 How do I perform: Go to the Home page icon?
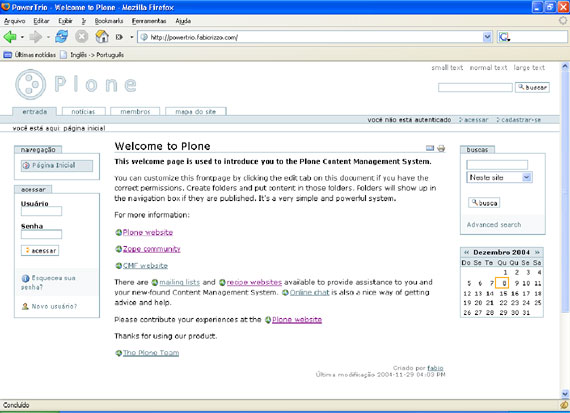102,37
